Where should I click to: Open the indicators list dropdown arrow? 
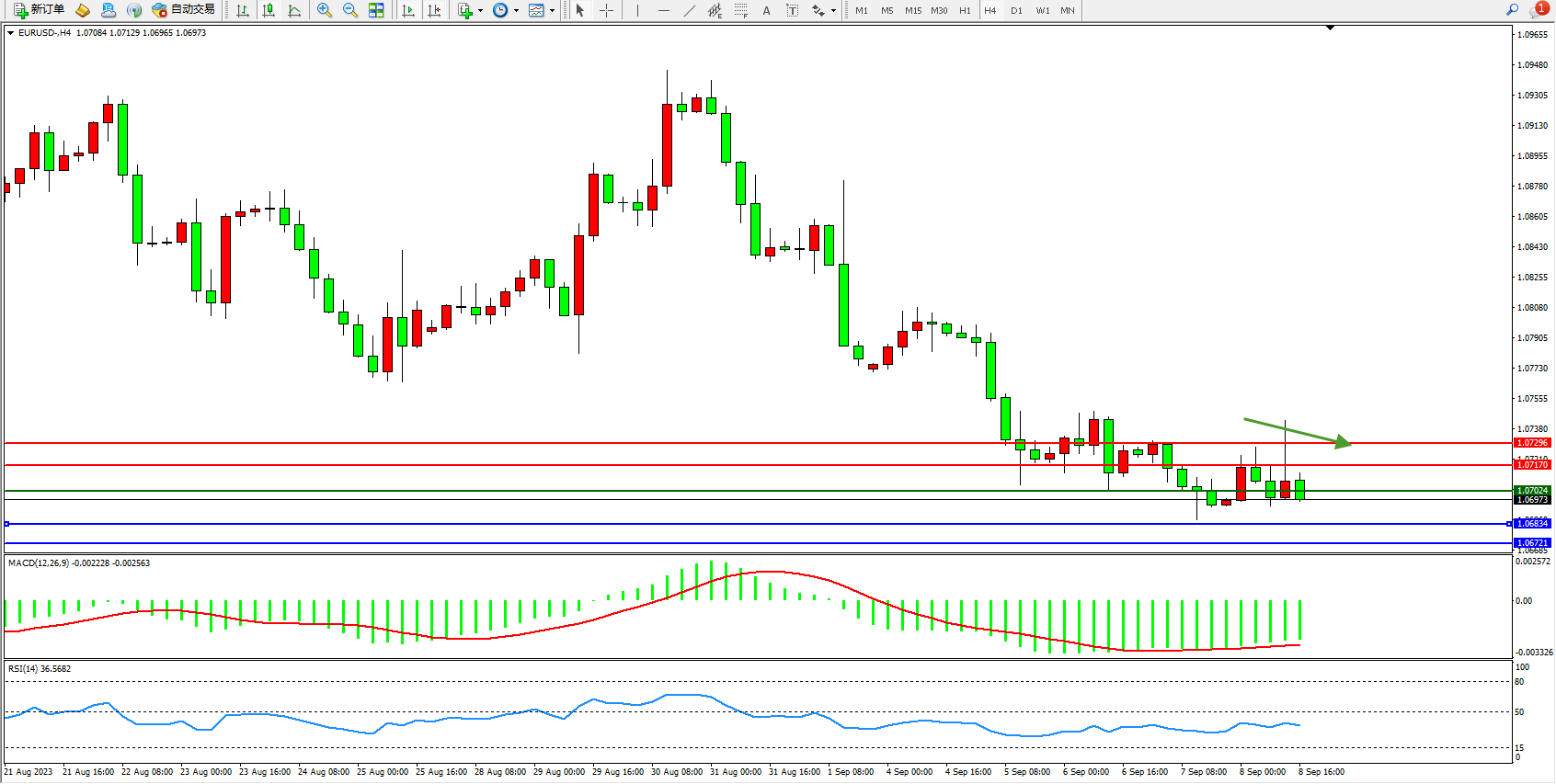point(480,11)
